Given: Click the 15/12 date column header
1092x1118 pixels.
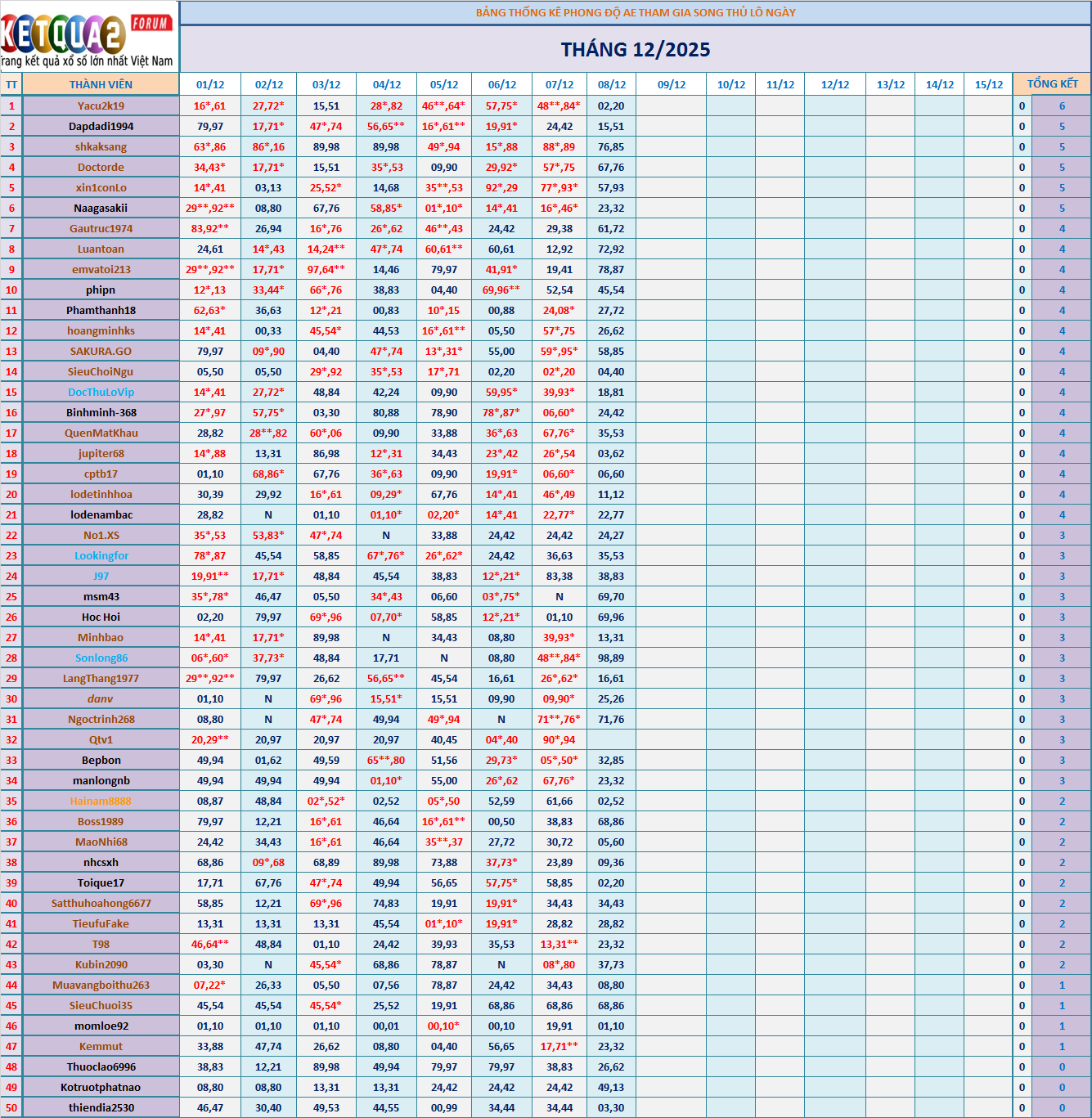Looking at the screenshot, I should (988, 84).
